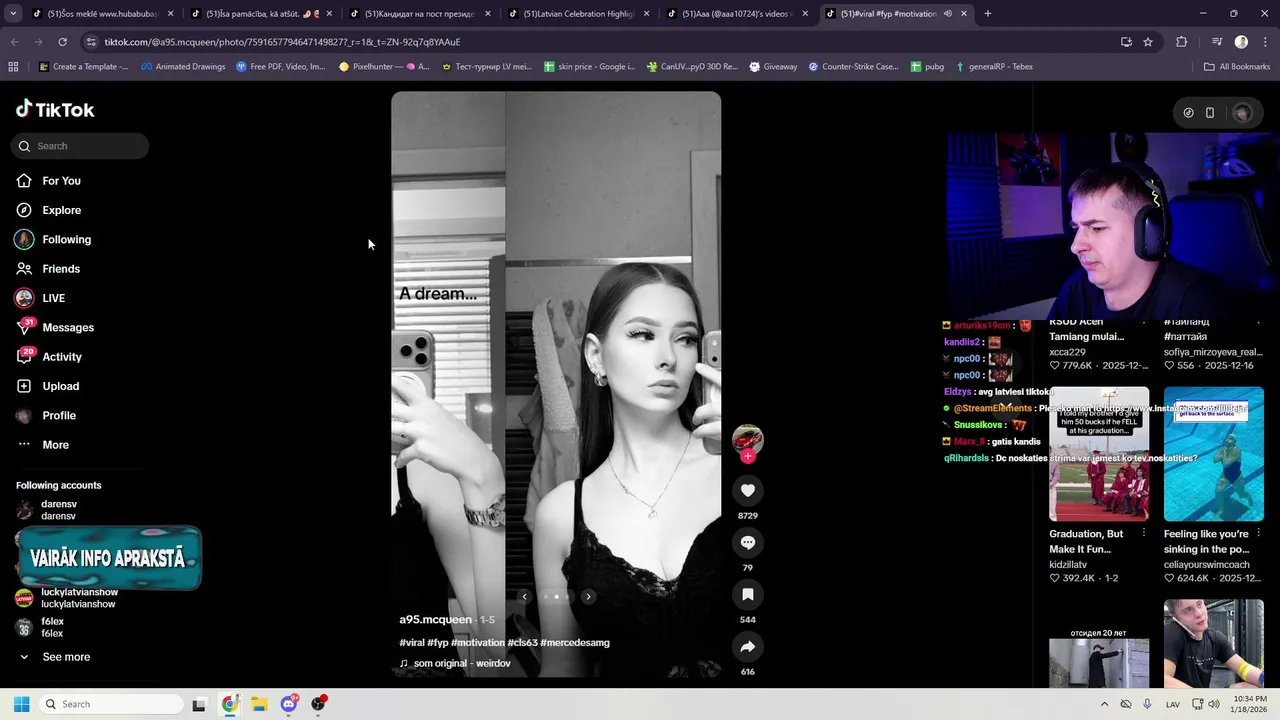This screenshot has height=720, width=1280.
Task: Open the Chrome extensions menu
Action: [x=1181, y=42]
